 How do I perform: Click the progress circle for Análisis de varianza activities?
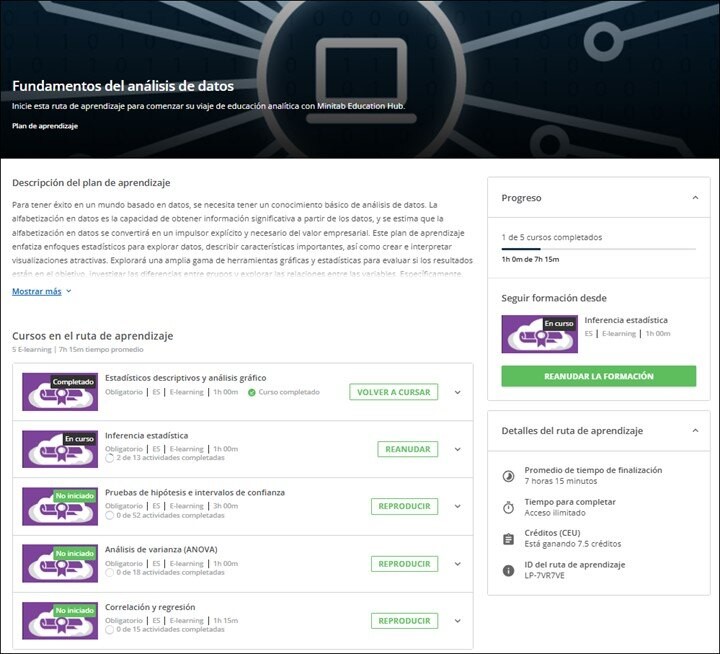110,573
